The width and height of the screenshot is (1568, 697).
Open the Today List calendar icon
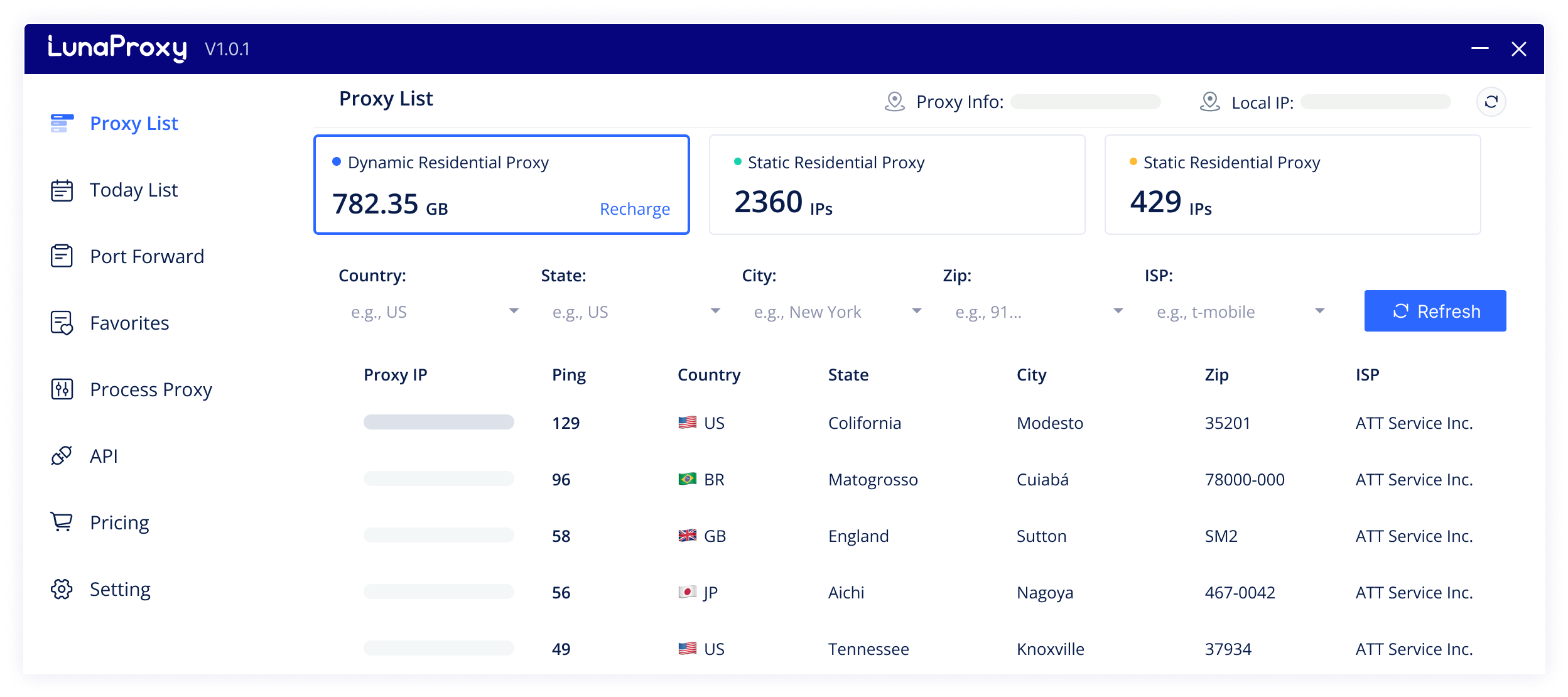coord(62,190)
